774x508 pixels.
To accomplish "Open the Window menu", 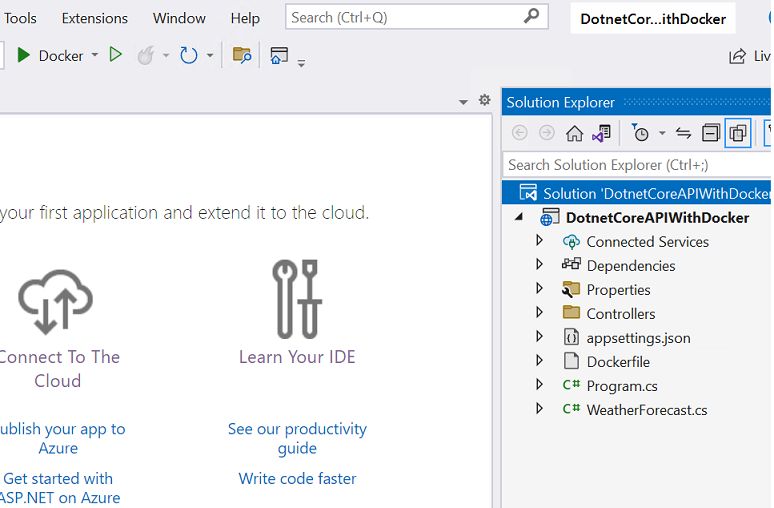I will [x=179, y=18].
